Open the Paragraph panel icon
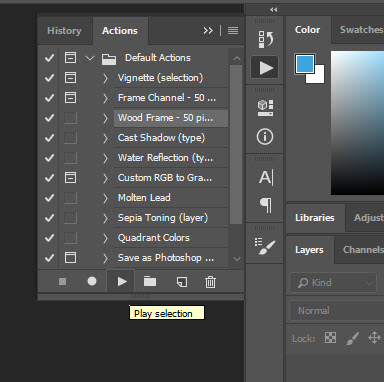Image resolution: width=384 pixels, height=382 pixels. coord(266,205)
